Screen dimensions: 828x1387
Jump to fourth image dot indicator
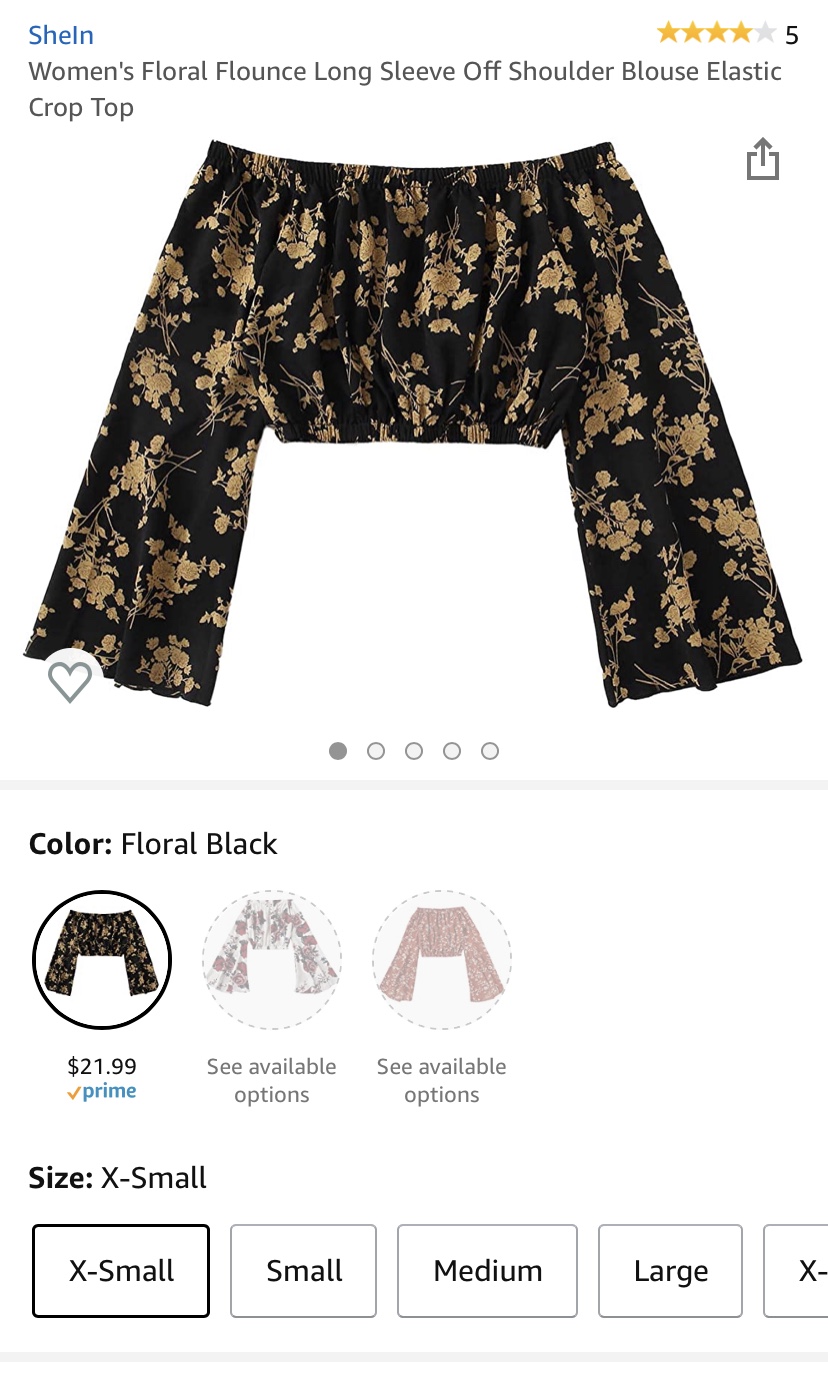coord(452,751)
